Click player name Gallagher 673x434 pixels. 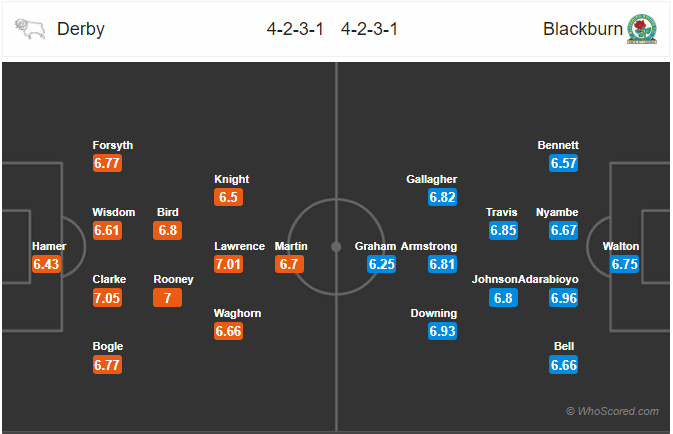[x=431, y=179]
